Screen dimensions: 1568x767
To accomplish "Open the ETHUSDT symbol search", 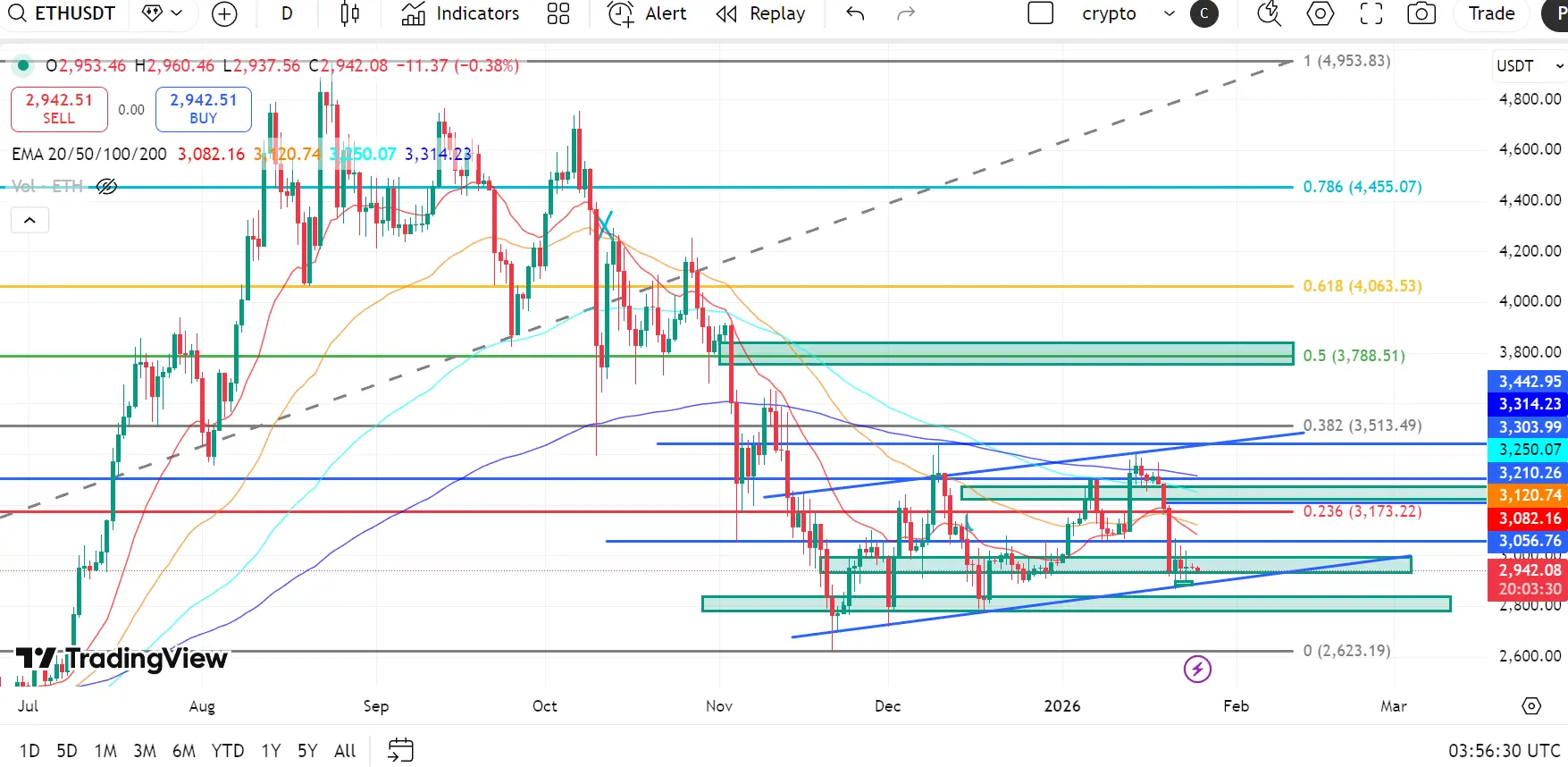I will tap(64, 13).
